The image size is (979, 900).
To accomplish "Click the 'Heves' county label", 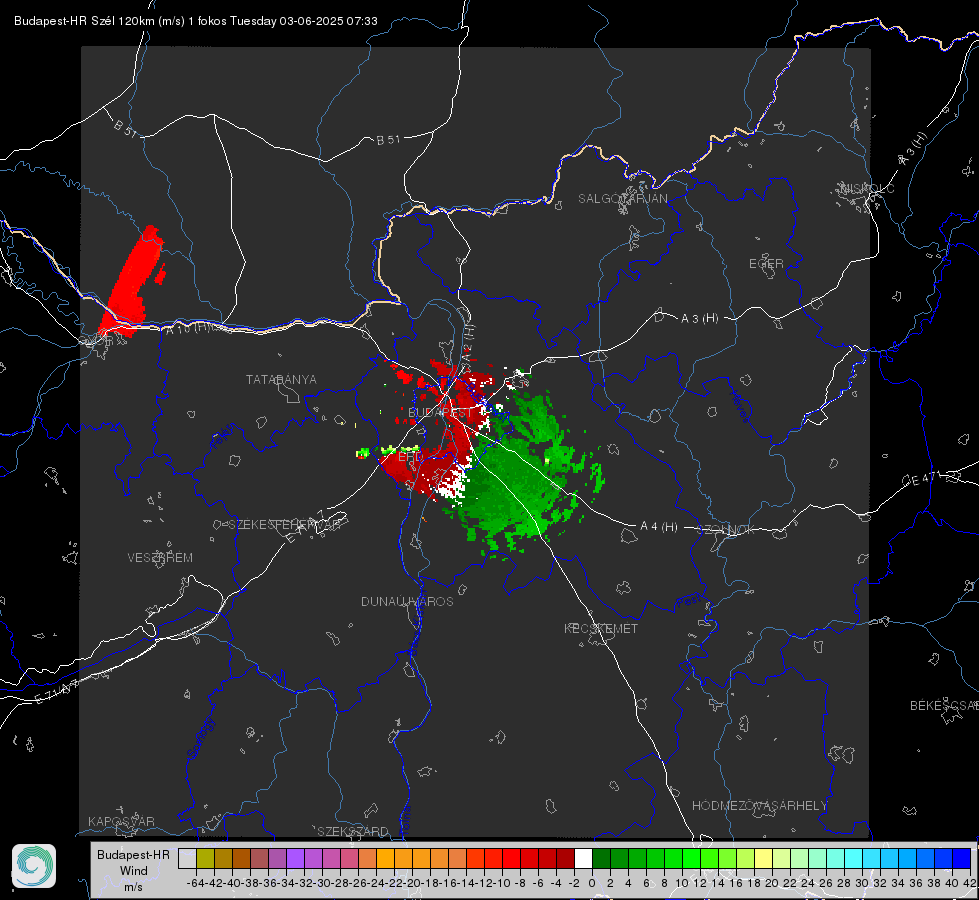I will (739, 406).
